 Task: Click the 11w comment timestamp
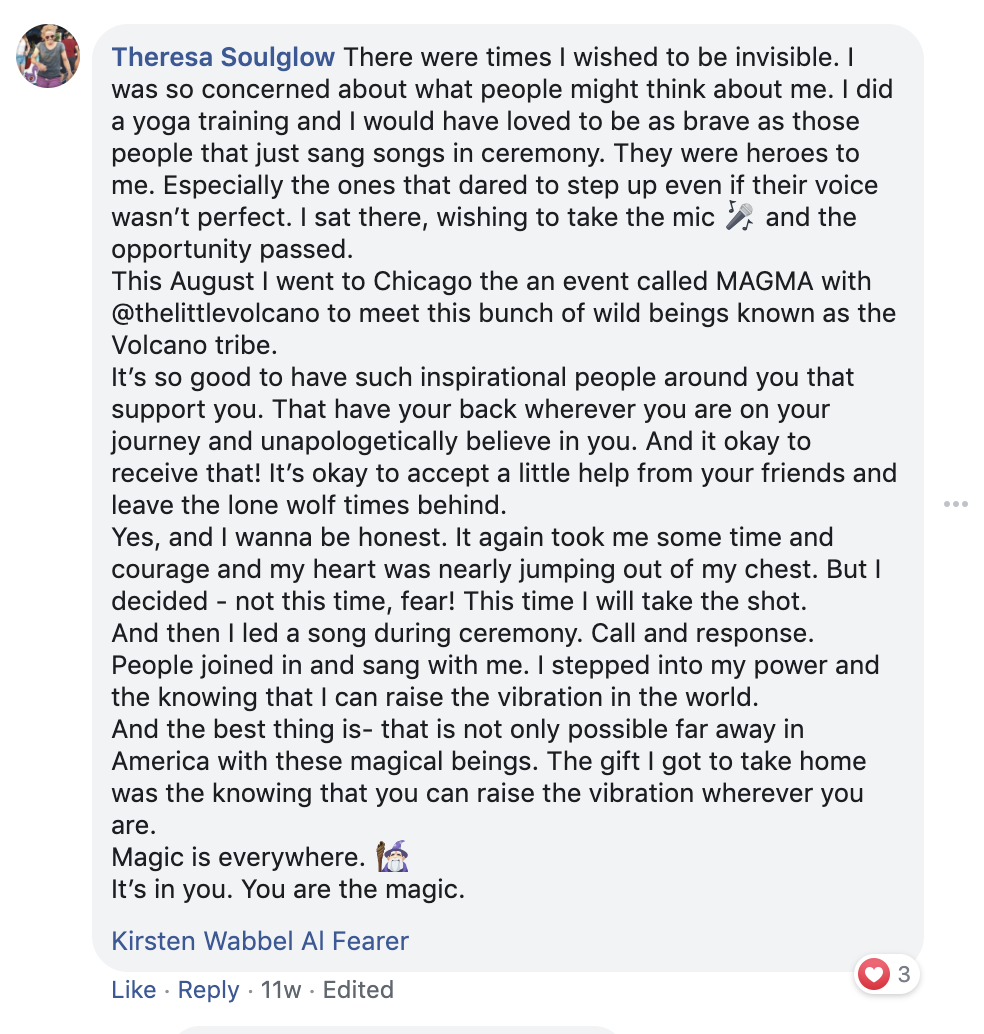click(x=280, y=990)
